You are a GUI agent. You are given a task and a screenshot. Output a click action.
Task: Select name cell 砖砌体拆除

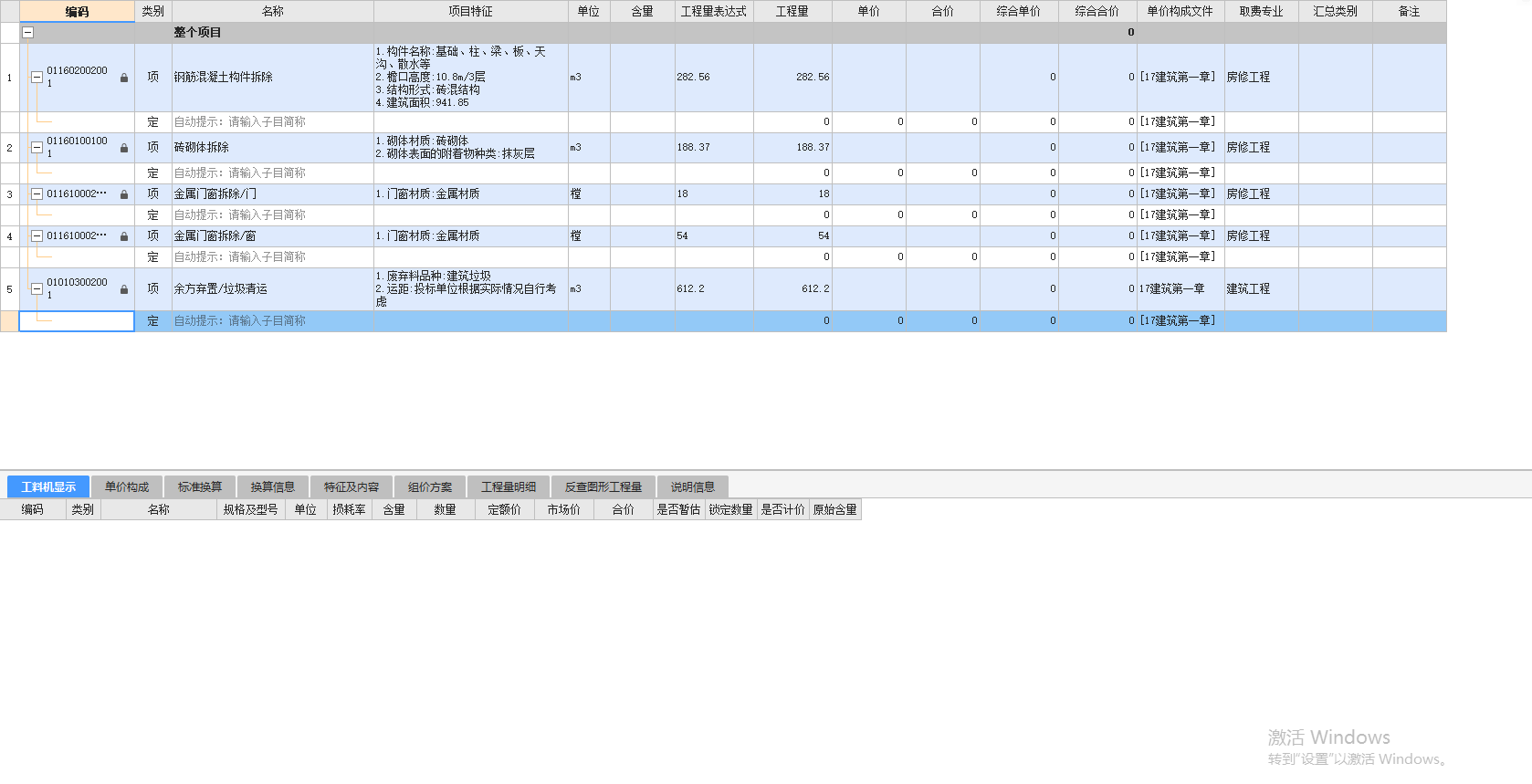click(x=273, y=147)
